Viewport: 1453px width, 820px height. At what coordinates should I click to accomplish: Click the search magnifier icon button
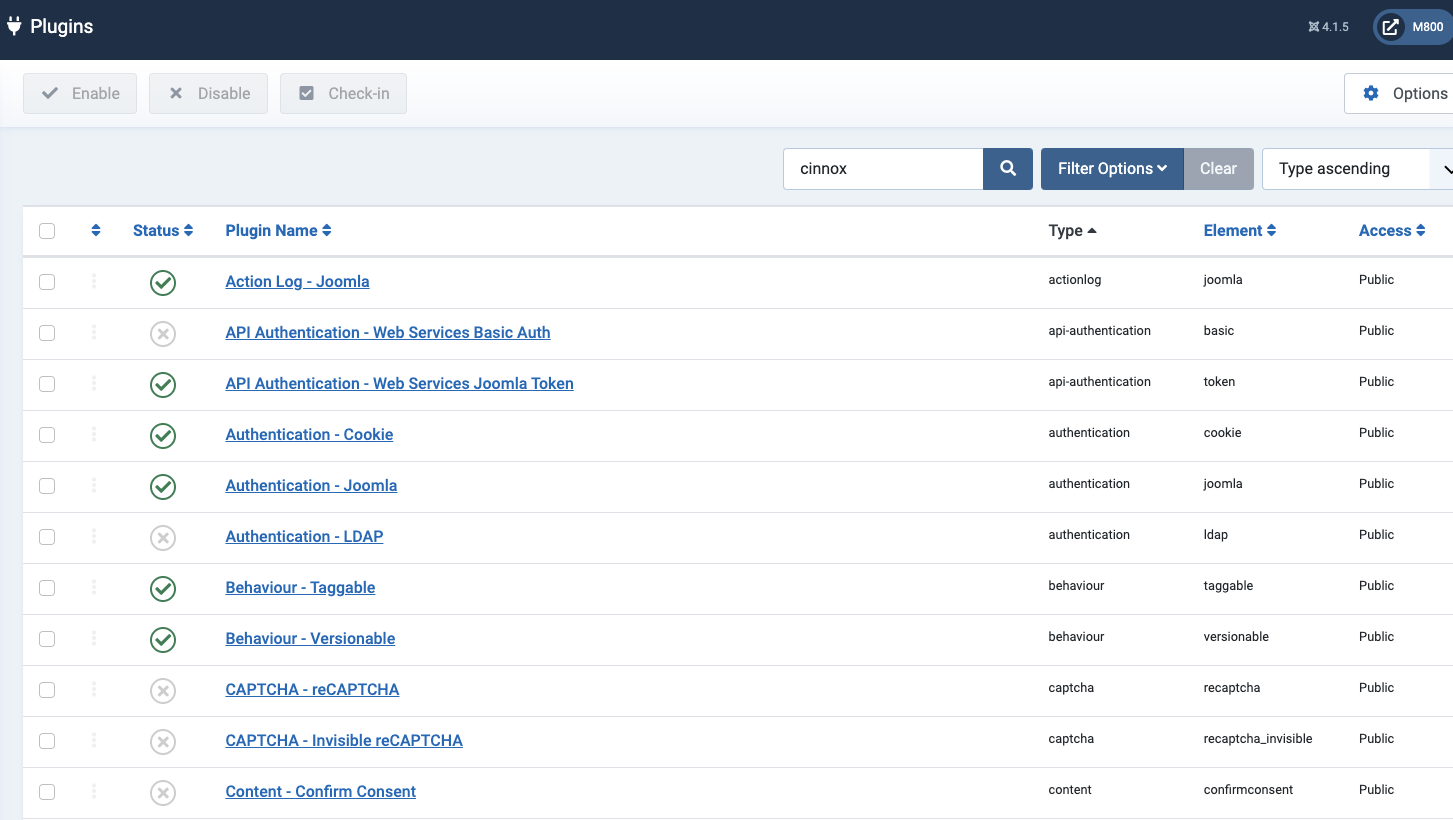[x=1008, y=169]
